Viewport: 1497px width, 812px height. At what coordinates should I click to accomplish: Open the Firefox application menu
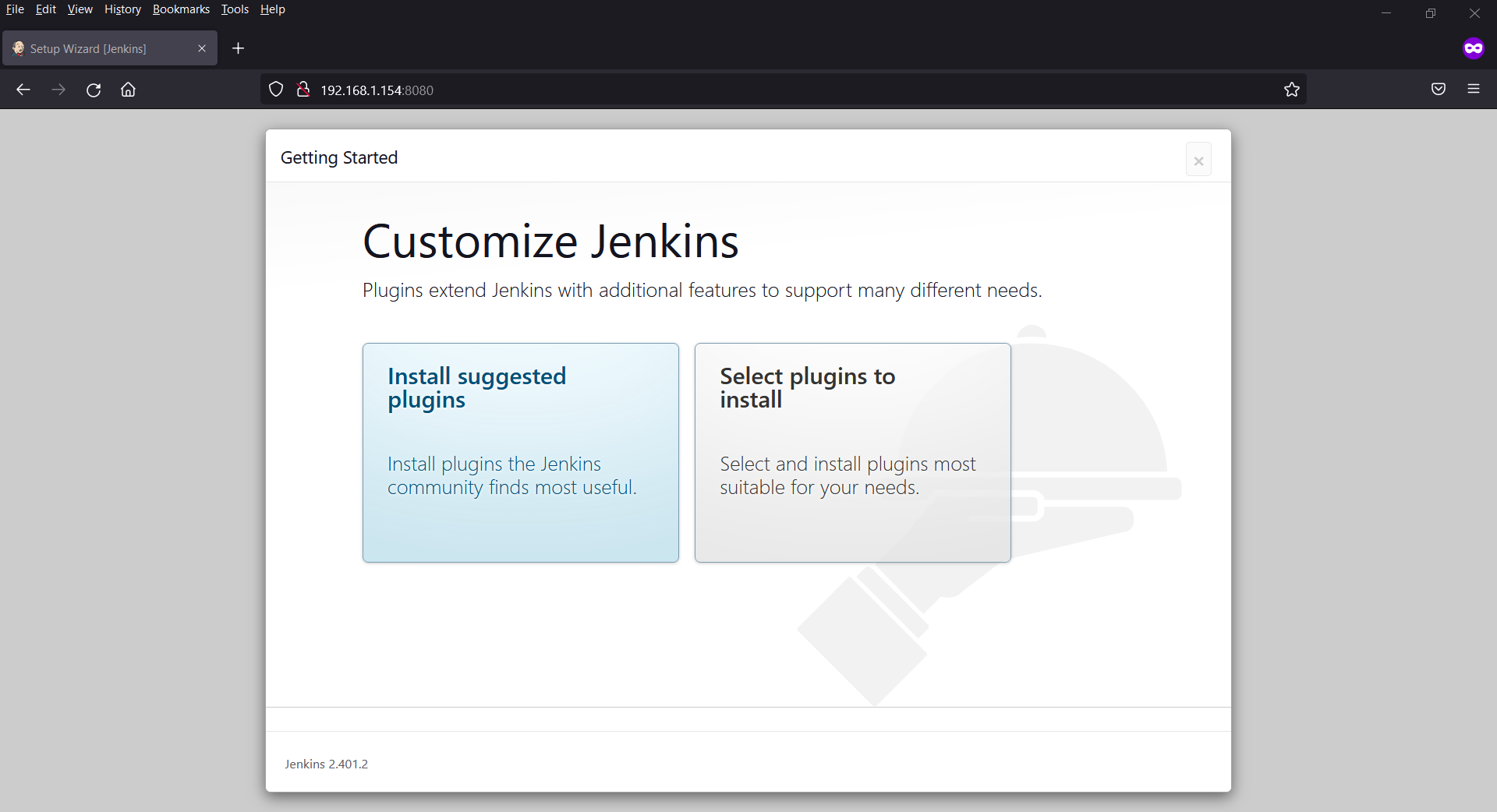coord(1474,90)
